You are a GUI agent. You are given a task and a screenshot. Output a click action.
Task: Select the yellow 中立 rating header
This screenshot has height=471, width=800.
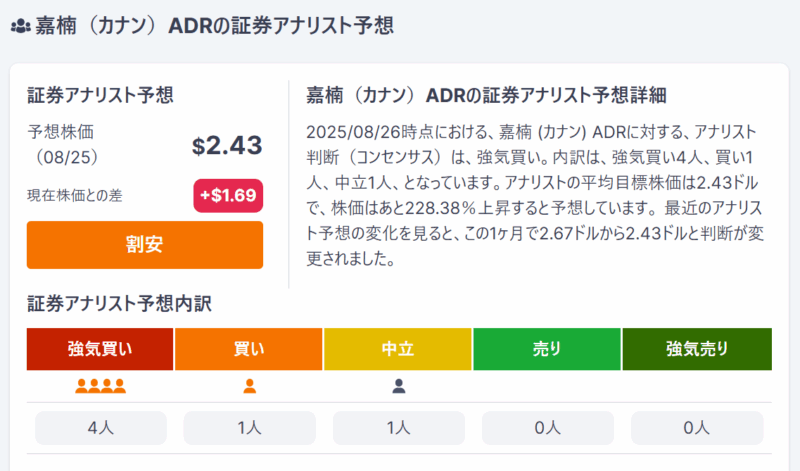398,349
